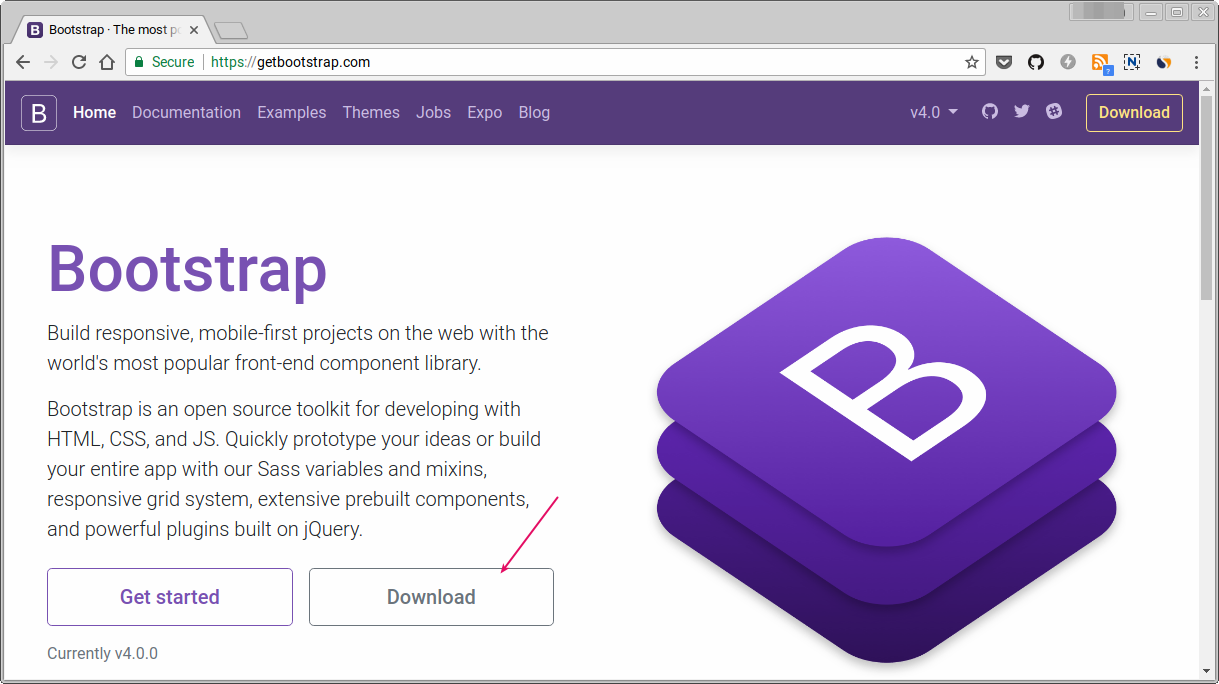The width and height of the screenshot is (1219, 684).
Task: Click the lightning bolt extension icon
Action: point(1067,62)
